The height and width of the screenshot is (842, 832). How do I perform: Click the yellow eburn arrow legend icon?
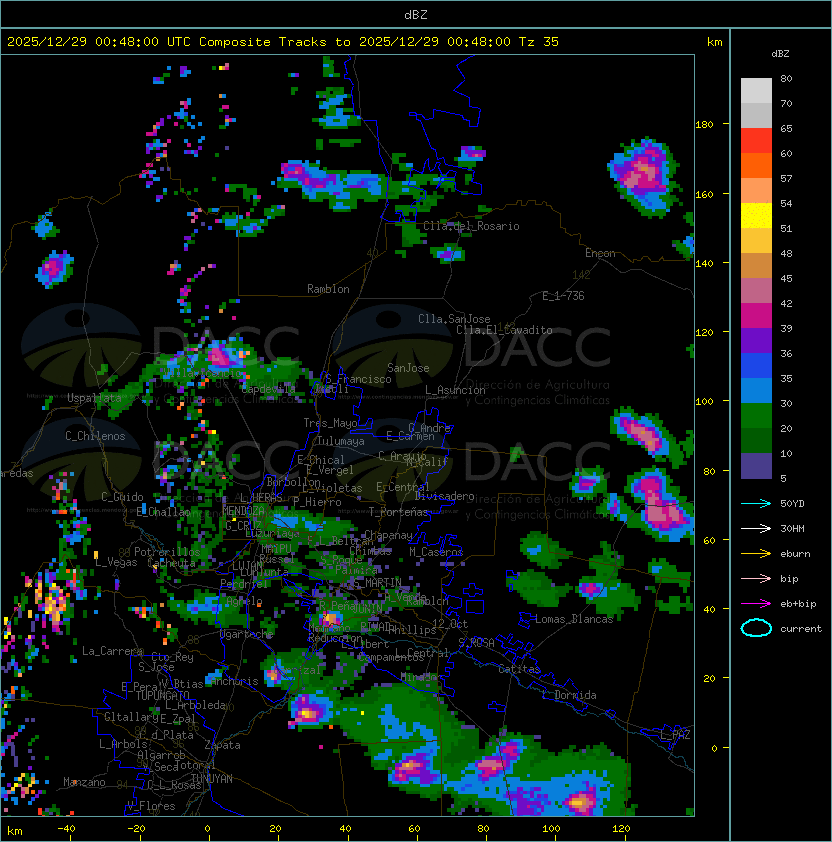[756, 553]
